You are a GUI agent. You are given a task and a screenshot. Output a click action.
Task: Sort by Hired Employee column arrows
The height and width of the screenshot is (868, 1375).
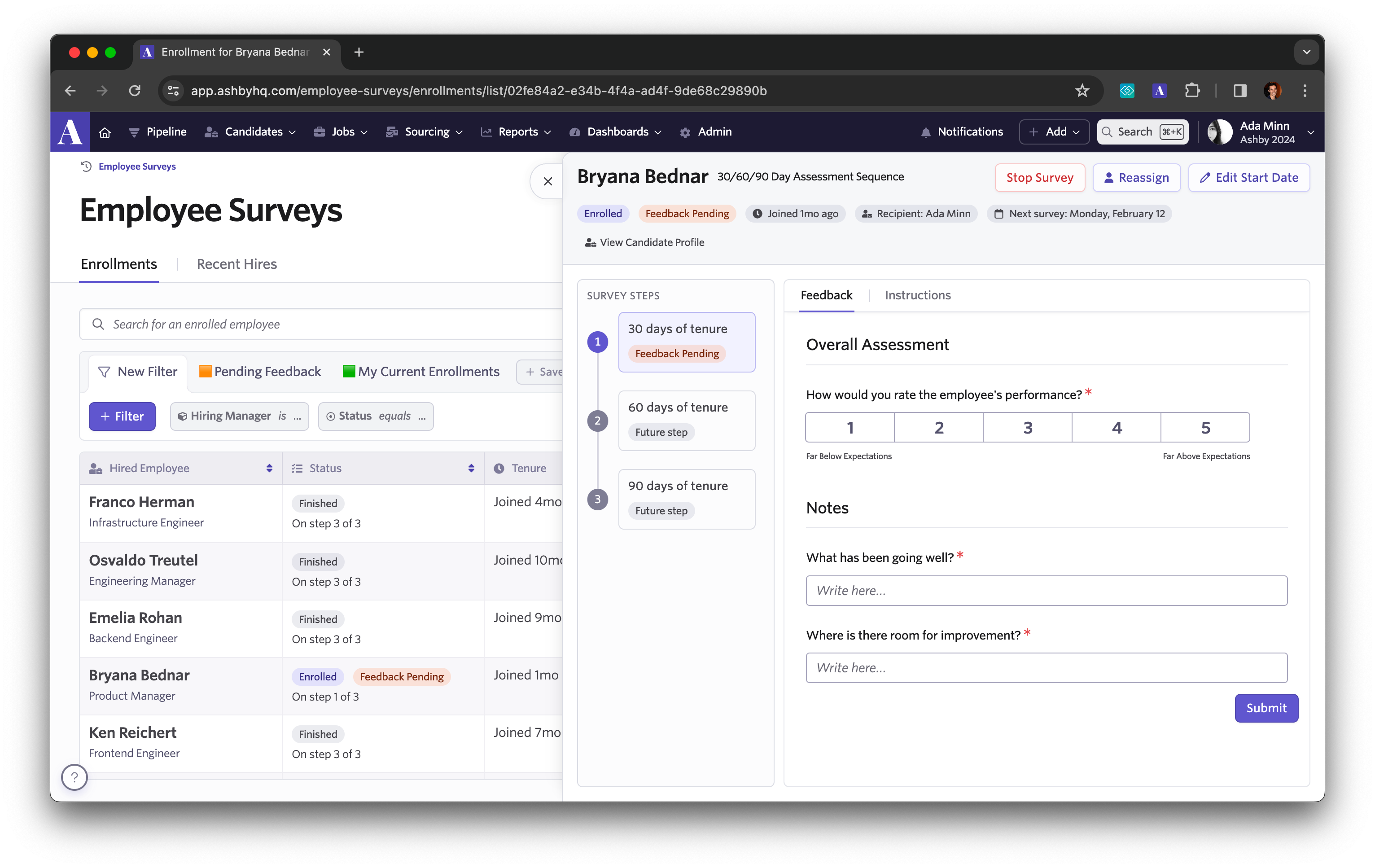pyautogui.click(x=269, y=468)
